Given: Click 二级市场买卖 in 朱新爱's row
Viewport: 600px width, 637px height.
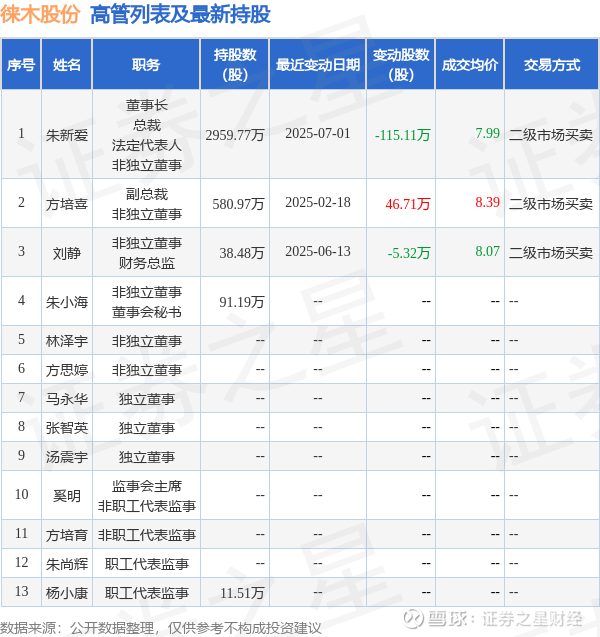Looking at the screenshot, I should click(551, 135).
